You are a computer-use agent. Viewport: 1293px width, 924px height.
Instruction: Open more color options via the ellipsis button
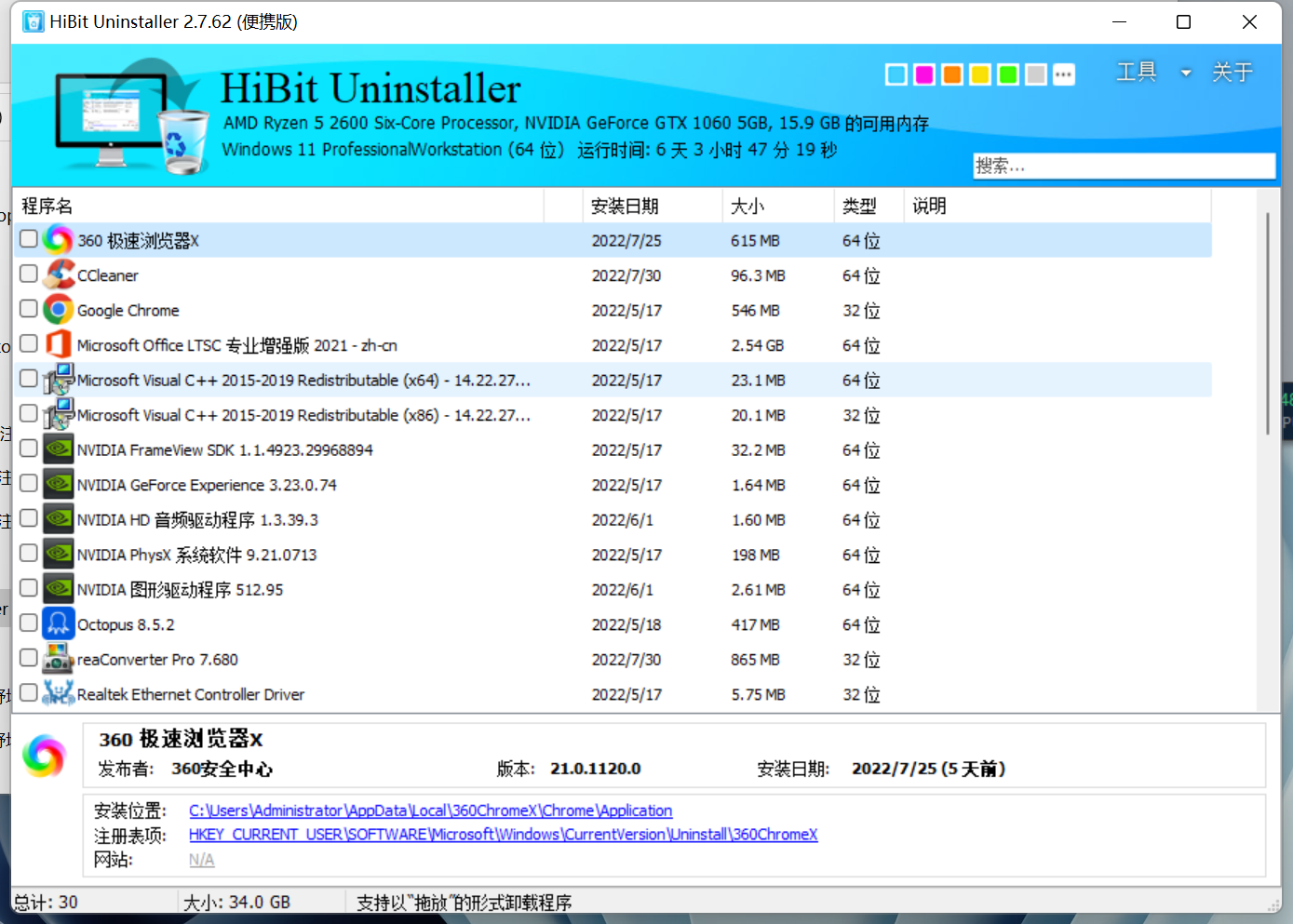[x=1063, y=74]
